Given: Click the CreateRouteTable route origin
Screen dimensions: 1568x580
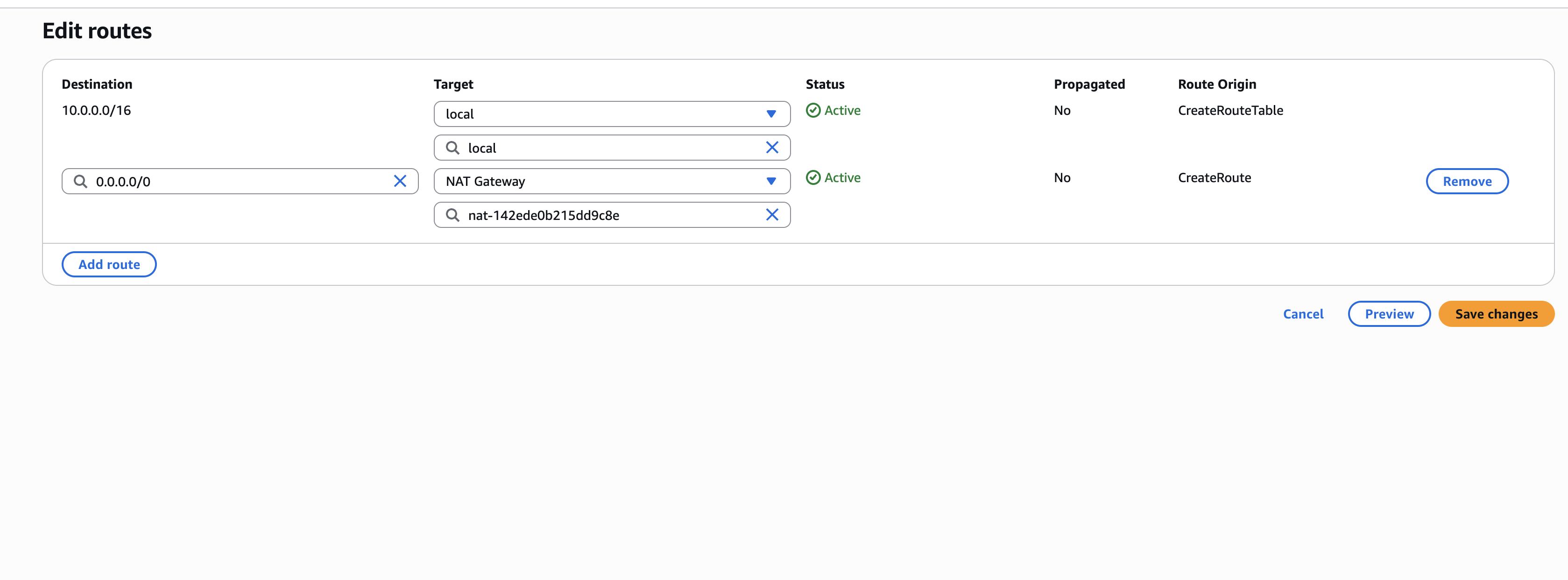Looking at the screenshot, I should point(1230,110).
